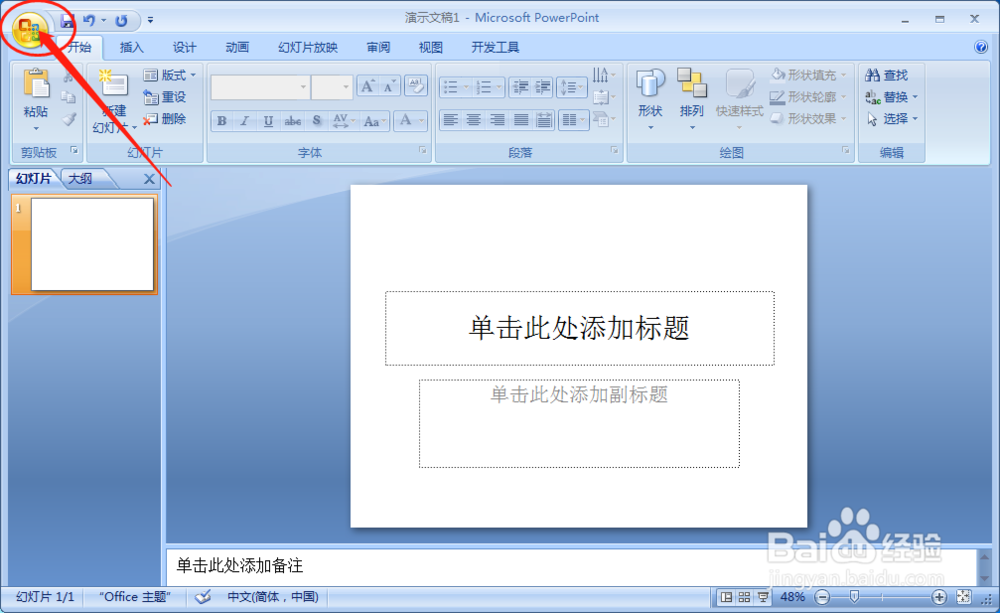Screen dimensions: 1000x613
Task: Switch to the Review ribbon tab
Action: (x=378, y=47)
